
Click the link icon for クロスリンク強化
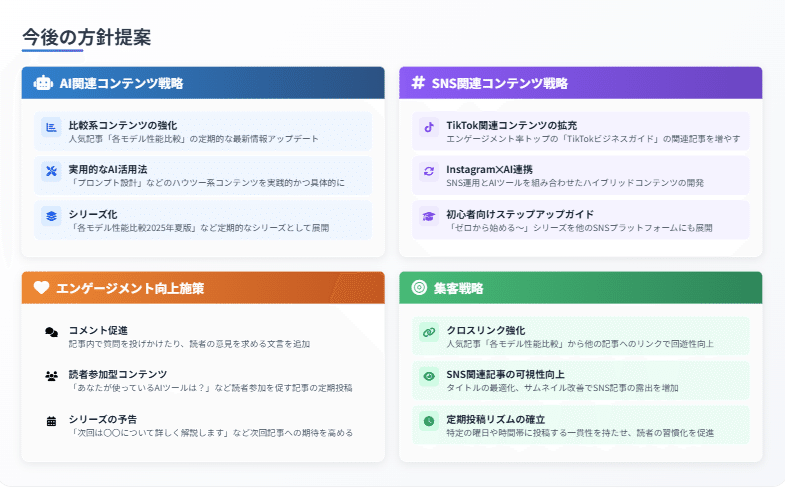pos(429,332)
